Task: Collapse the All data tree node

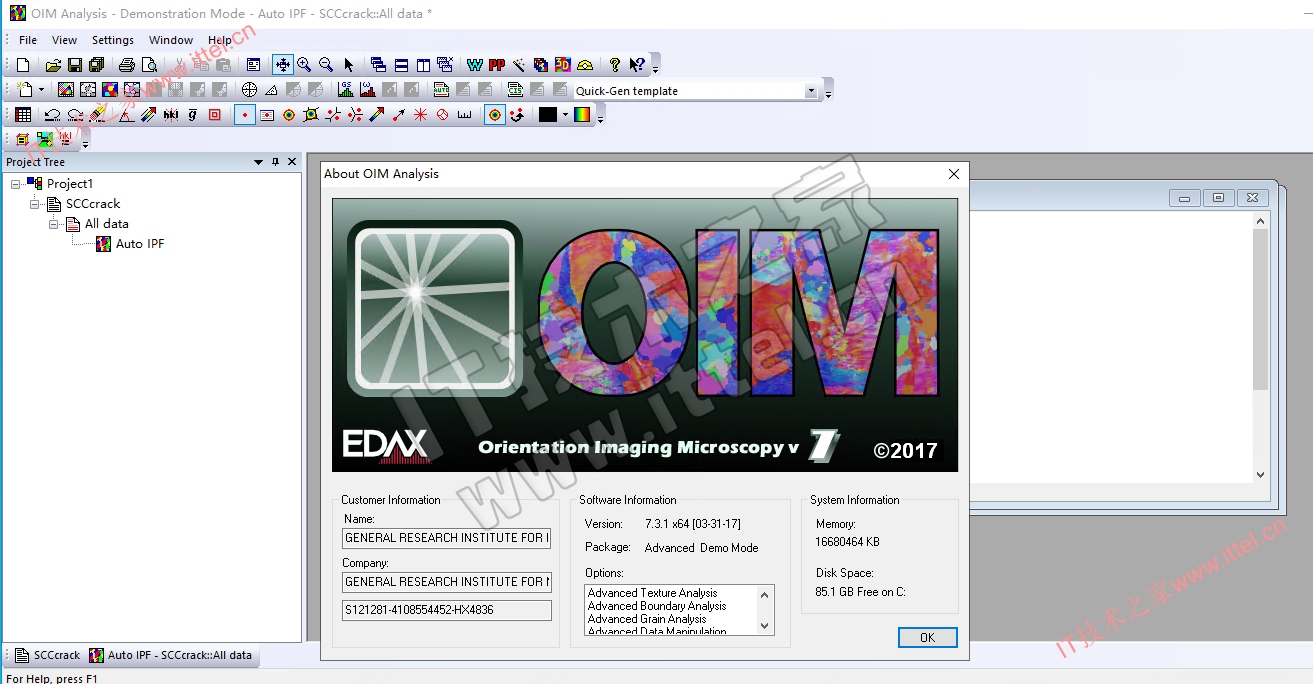Action: pyautogui.click(x=56, y=224)
